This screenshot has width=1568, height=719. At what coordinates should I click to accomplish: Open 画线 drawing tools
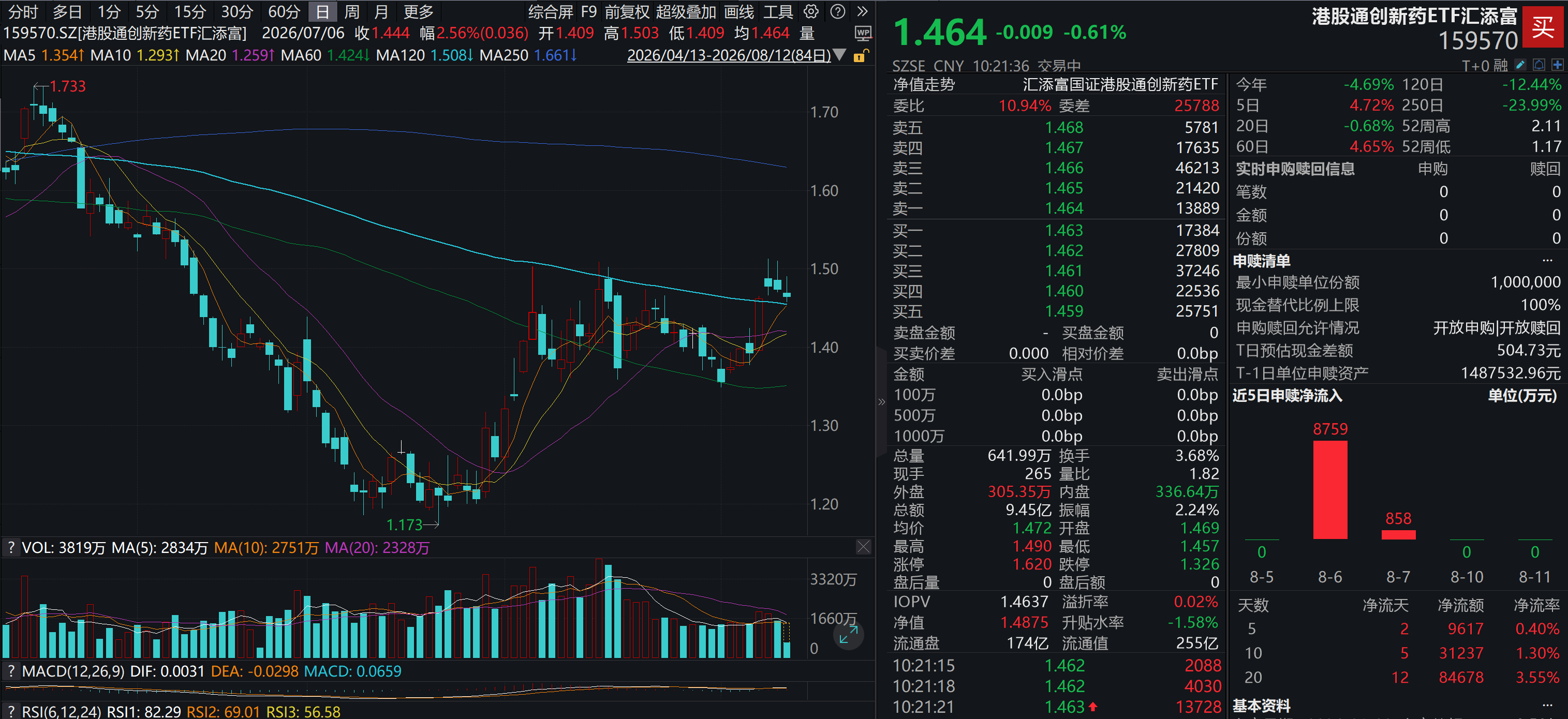click(x=739, y=11)
